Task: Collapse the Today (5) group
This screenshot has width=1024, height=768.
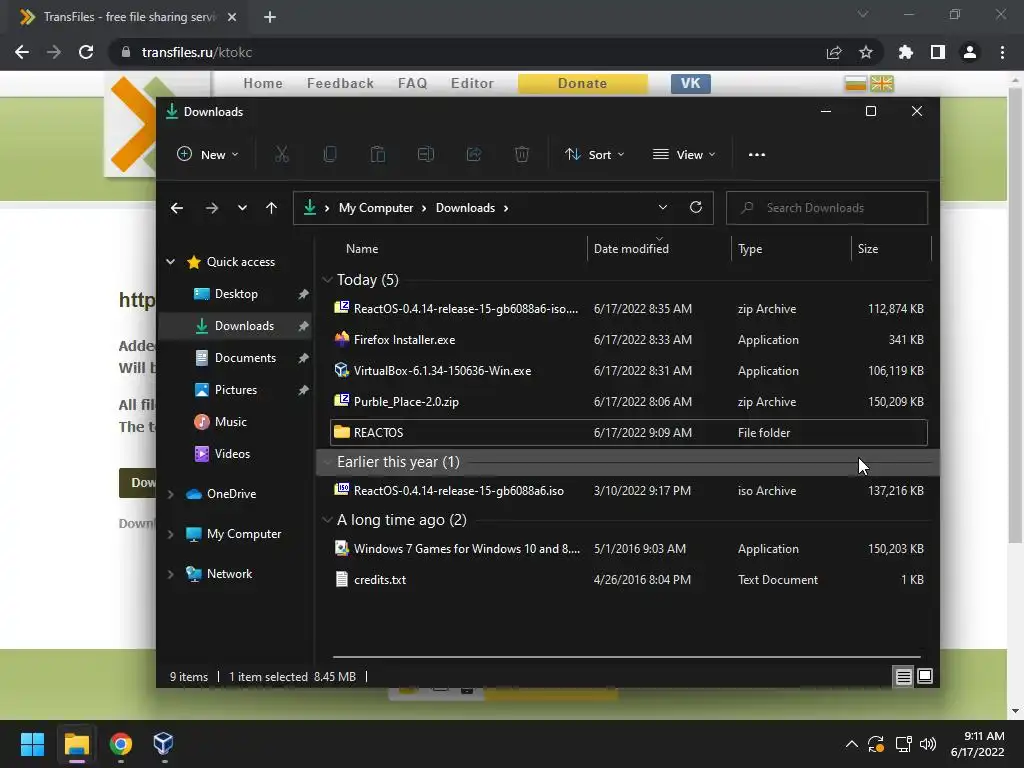Action: [x=327, y=280]
